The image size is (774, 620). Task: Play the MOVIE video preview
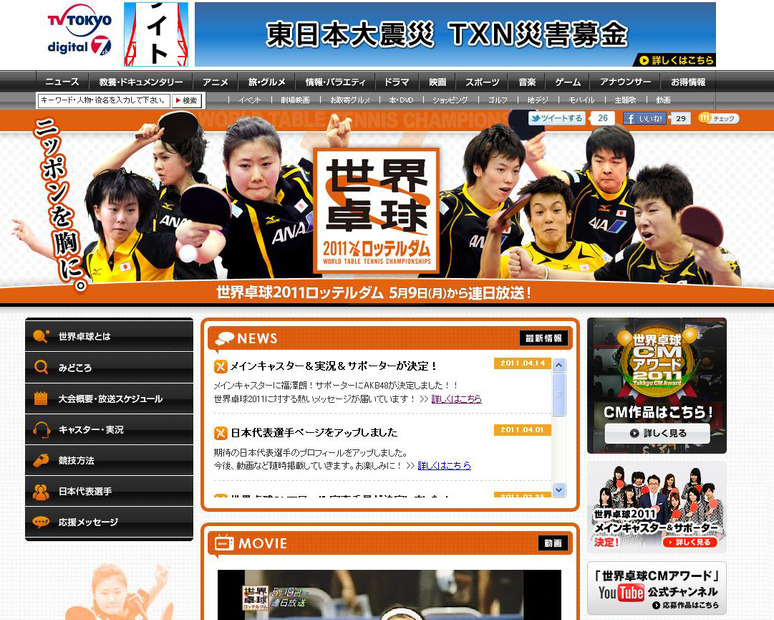pyautogui.click(x=389, y=595)
